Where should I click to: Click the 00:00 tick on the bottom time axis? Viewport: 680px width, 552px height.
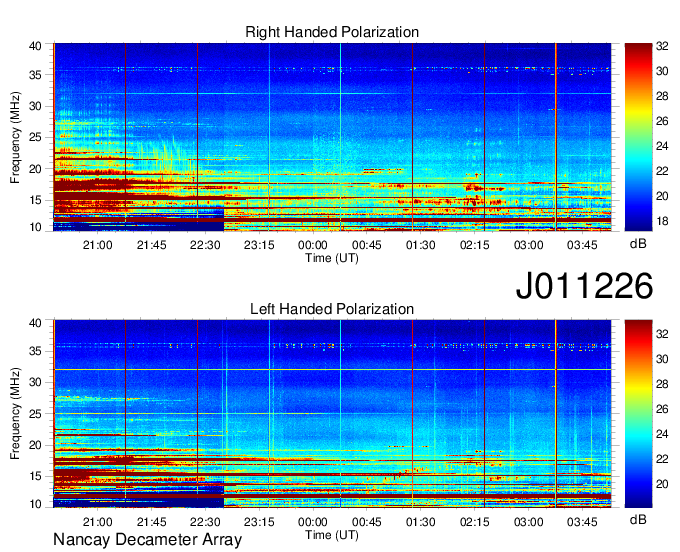(313, 522)
